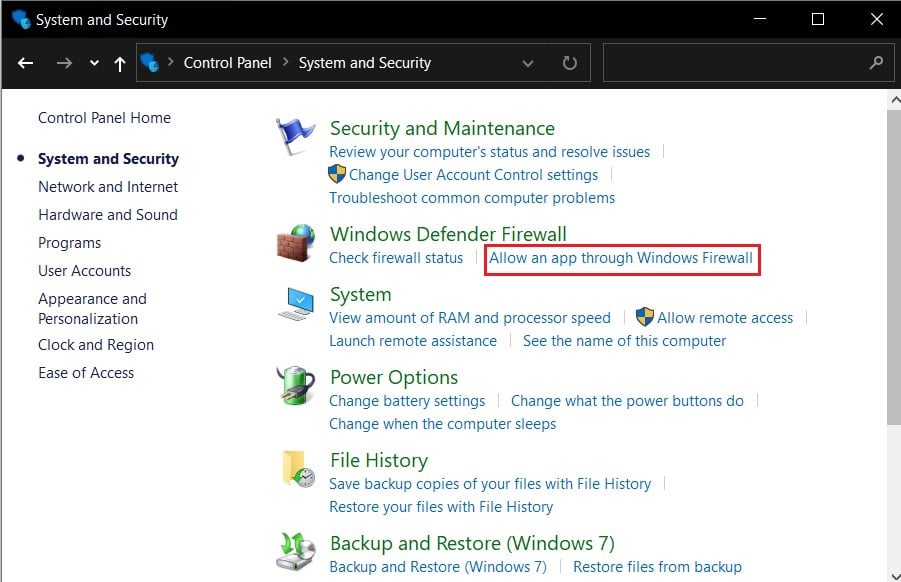Open the address bar dropdown arrow
This screenshot has width=901, height=582.
click(x=527, y=62)
